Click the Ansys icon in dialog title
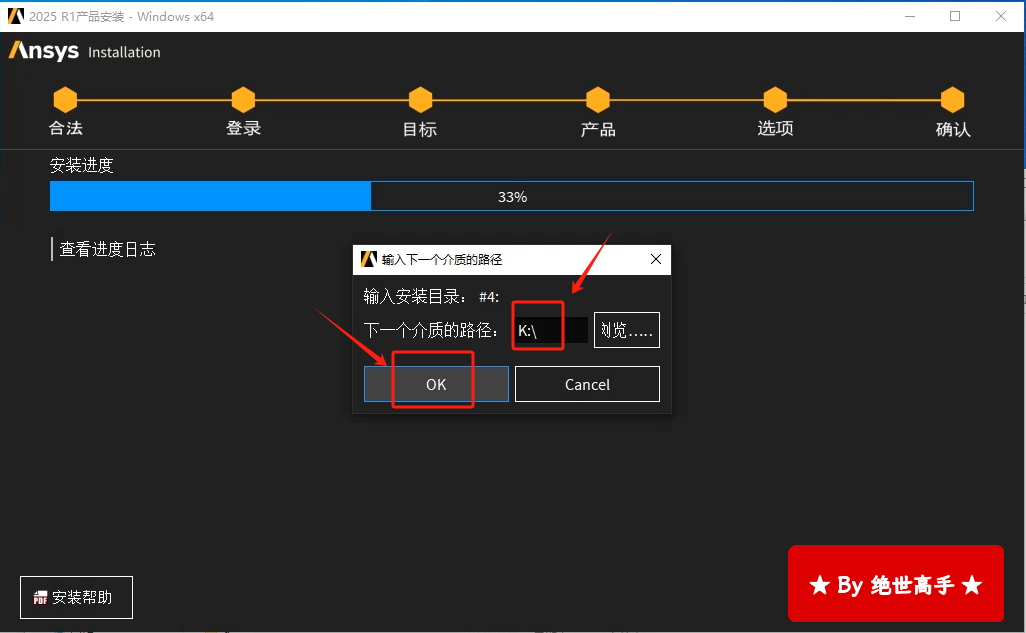Image resolution: width=1026 pixels, height=633 pixels. pos(369,259)
